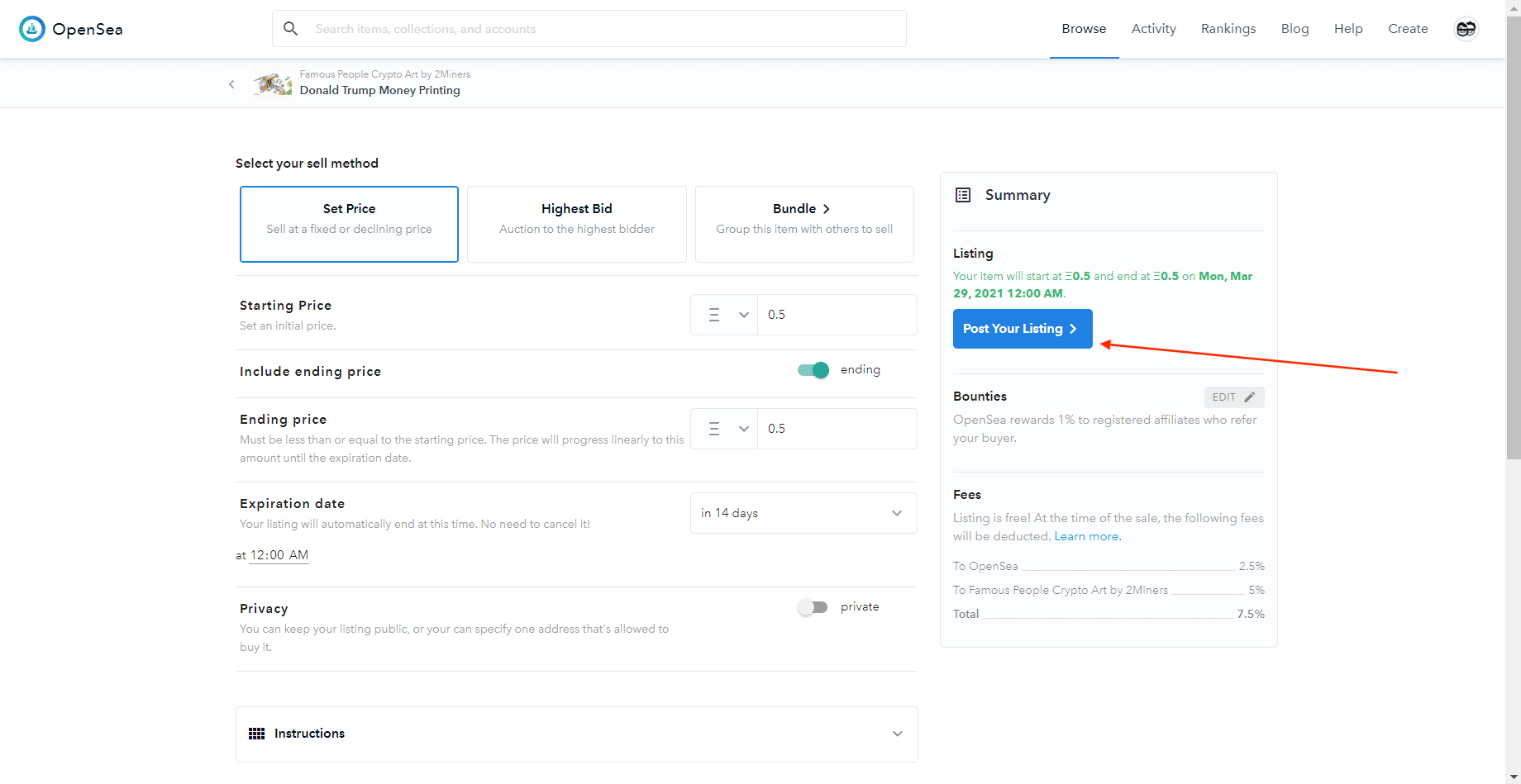This screenshot has width=1521, height=784.
Task: Choose the Highest Bid sell method
Action: coord(576,224)
